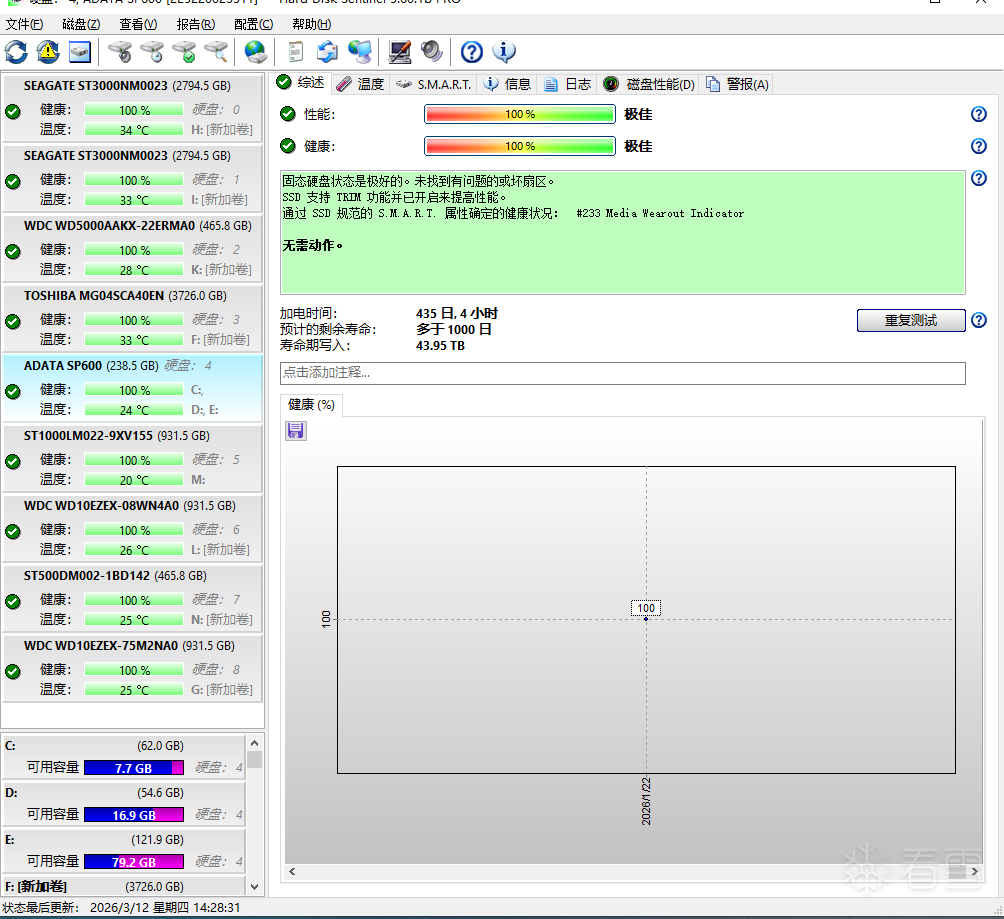Click the volume list scroll down arrow
Screen dimensions: 1004x919
[x=254, y=886]
